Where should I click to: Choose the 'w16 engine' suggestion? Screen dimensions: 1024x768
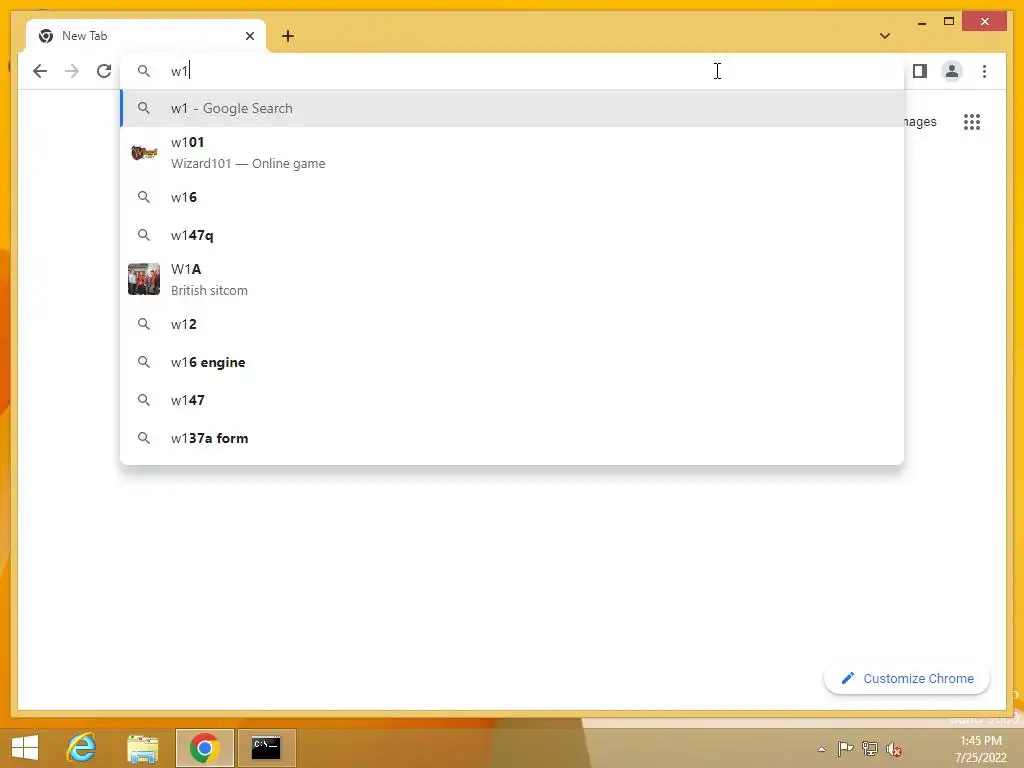512,362
